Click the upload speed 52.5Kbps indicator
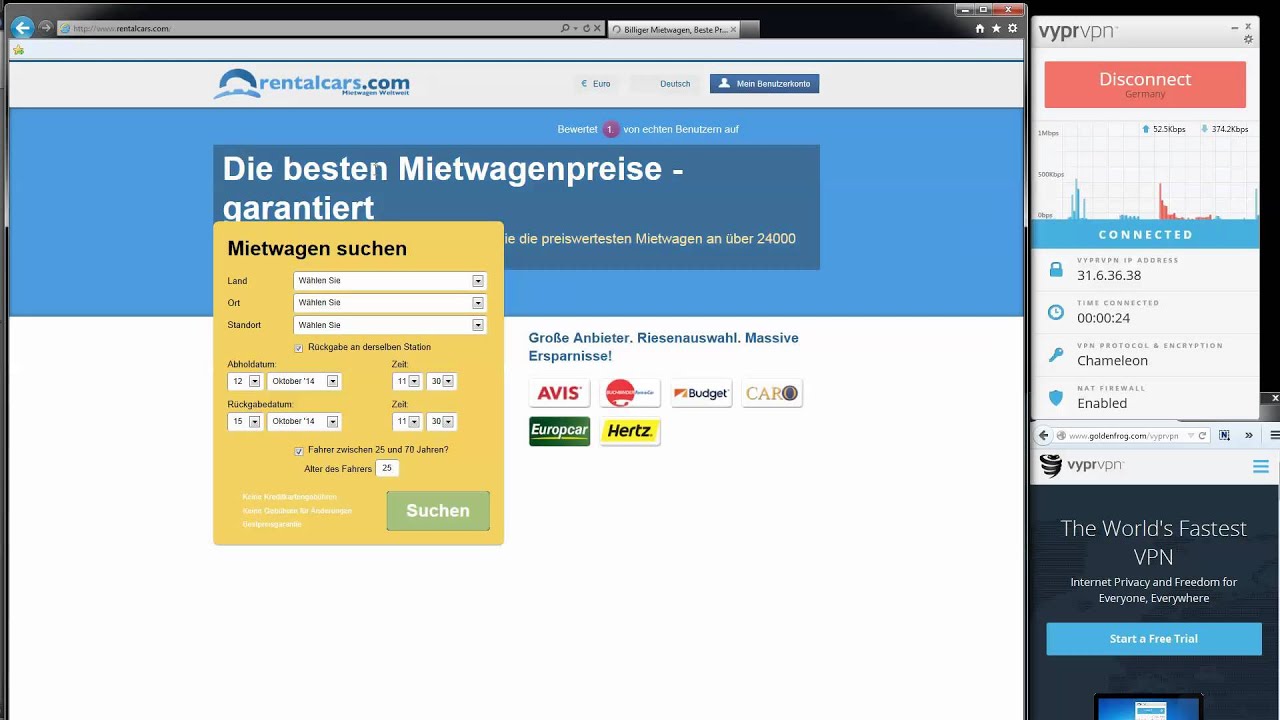This screenshot has width=1280, height=720. [1163, 129]
